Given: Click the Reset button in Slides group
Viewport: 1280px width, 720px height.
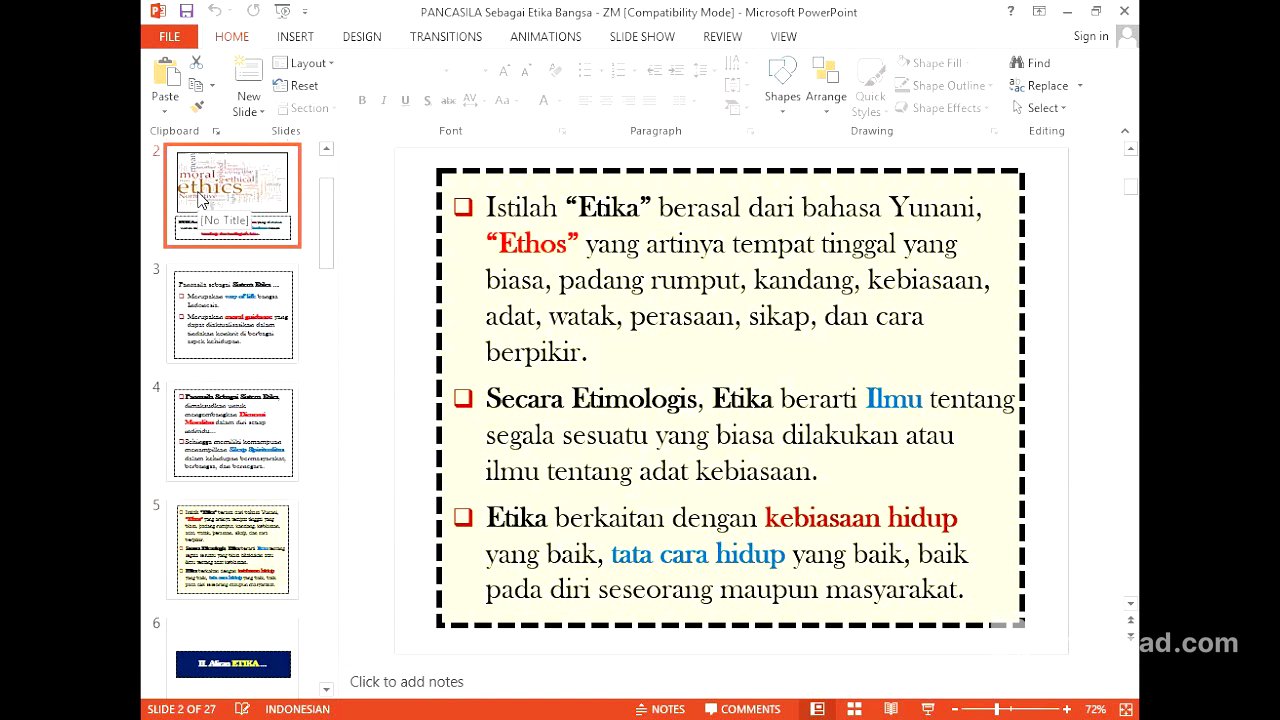Looking at the screenshot, I should coord(296,85).
